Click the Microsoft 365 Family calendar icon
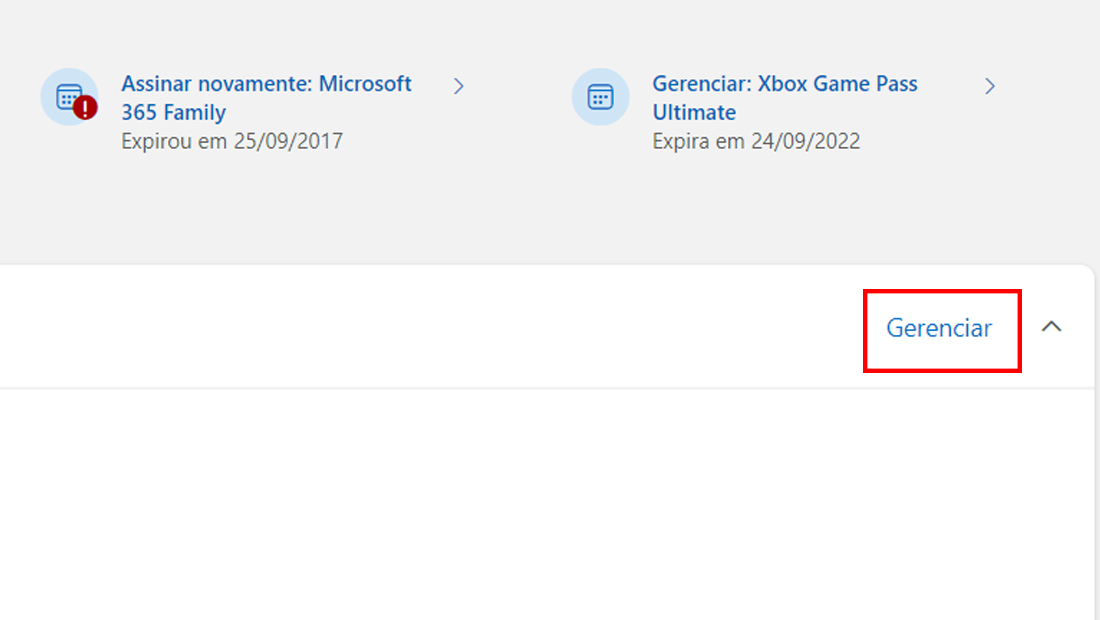This screenshot has width=1100, height=620. click(x=69, y=97)
